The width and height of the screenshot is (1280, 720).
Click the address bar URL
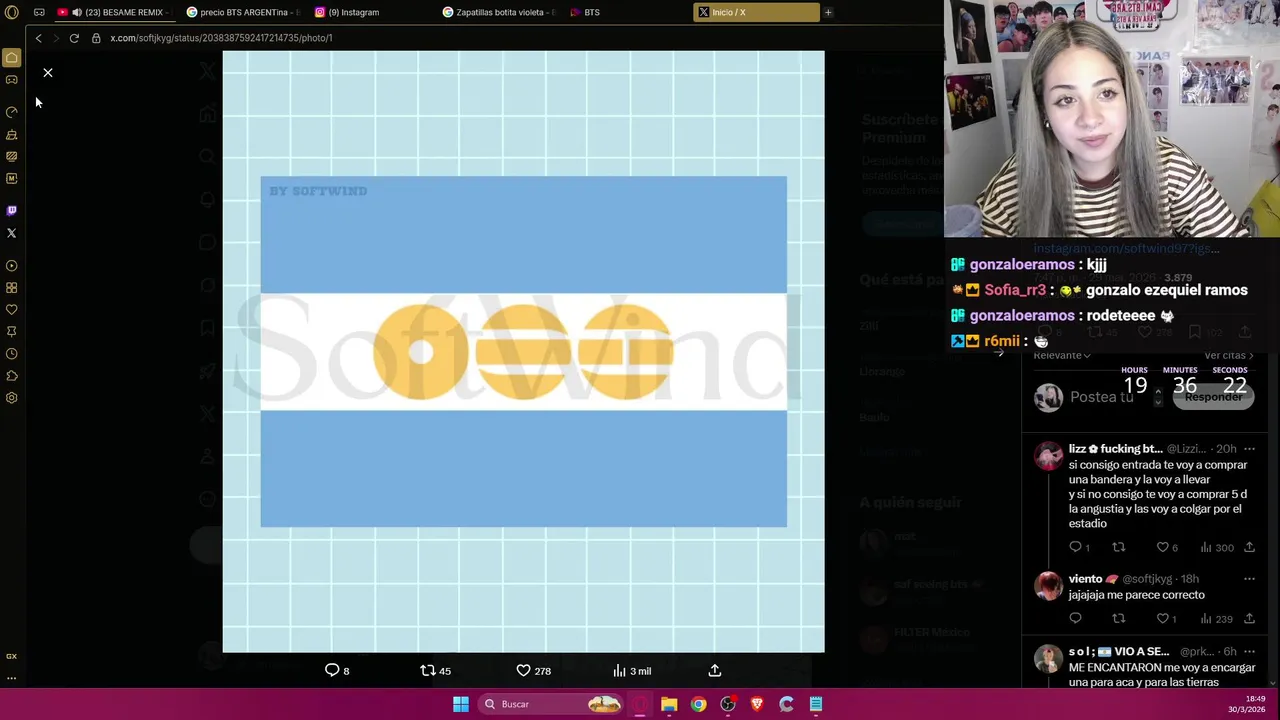click(221, 38)
